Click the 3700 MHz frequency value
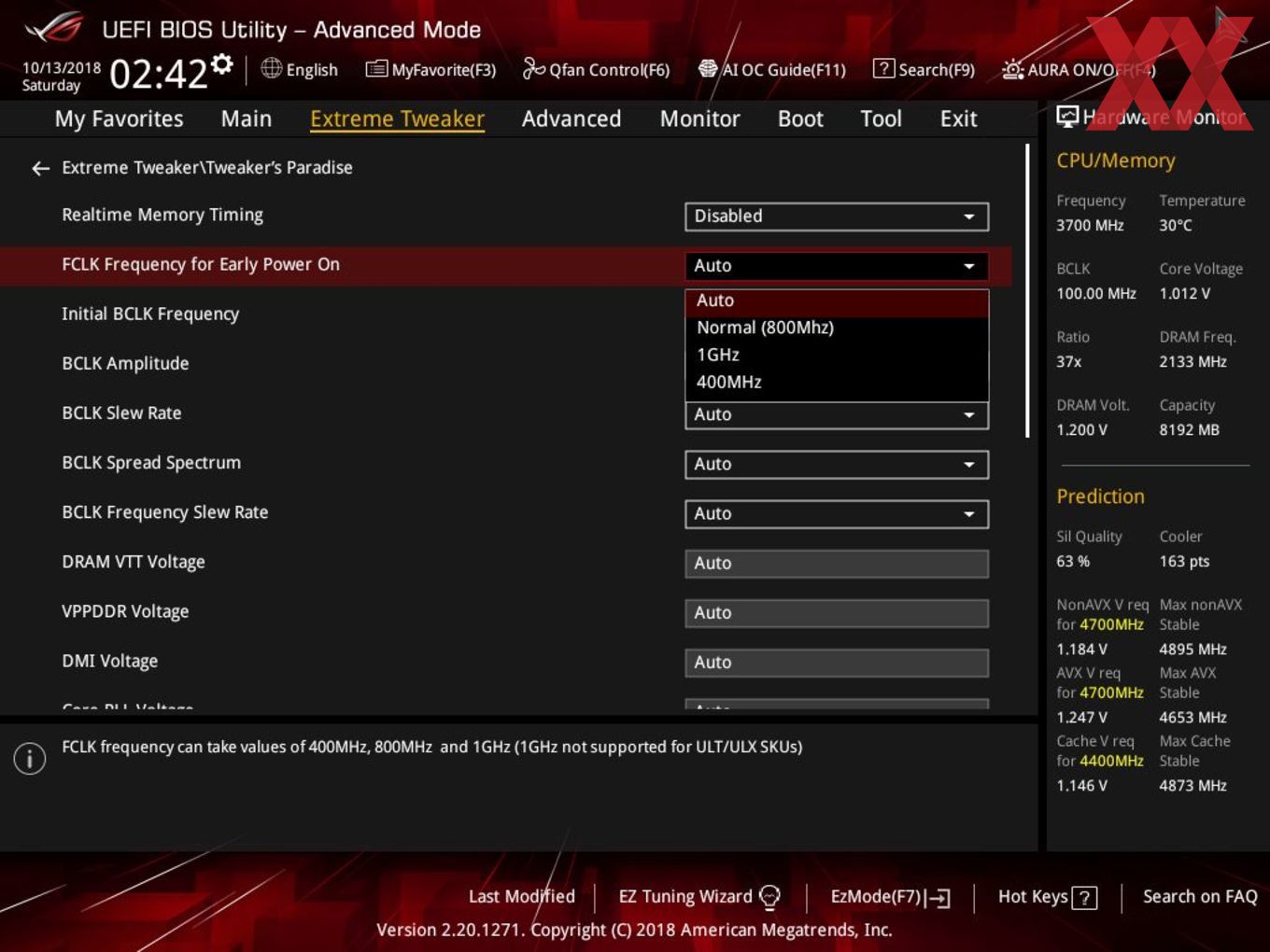The image size is (1270, 952). [x=1090, y=225]
